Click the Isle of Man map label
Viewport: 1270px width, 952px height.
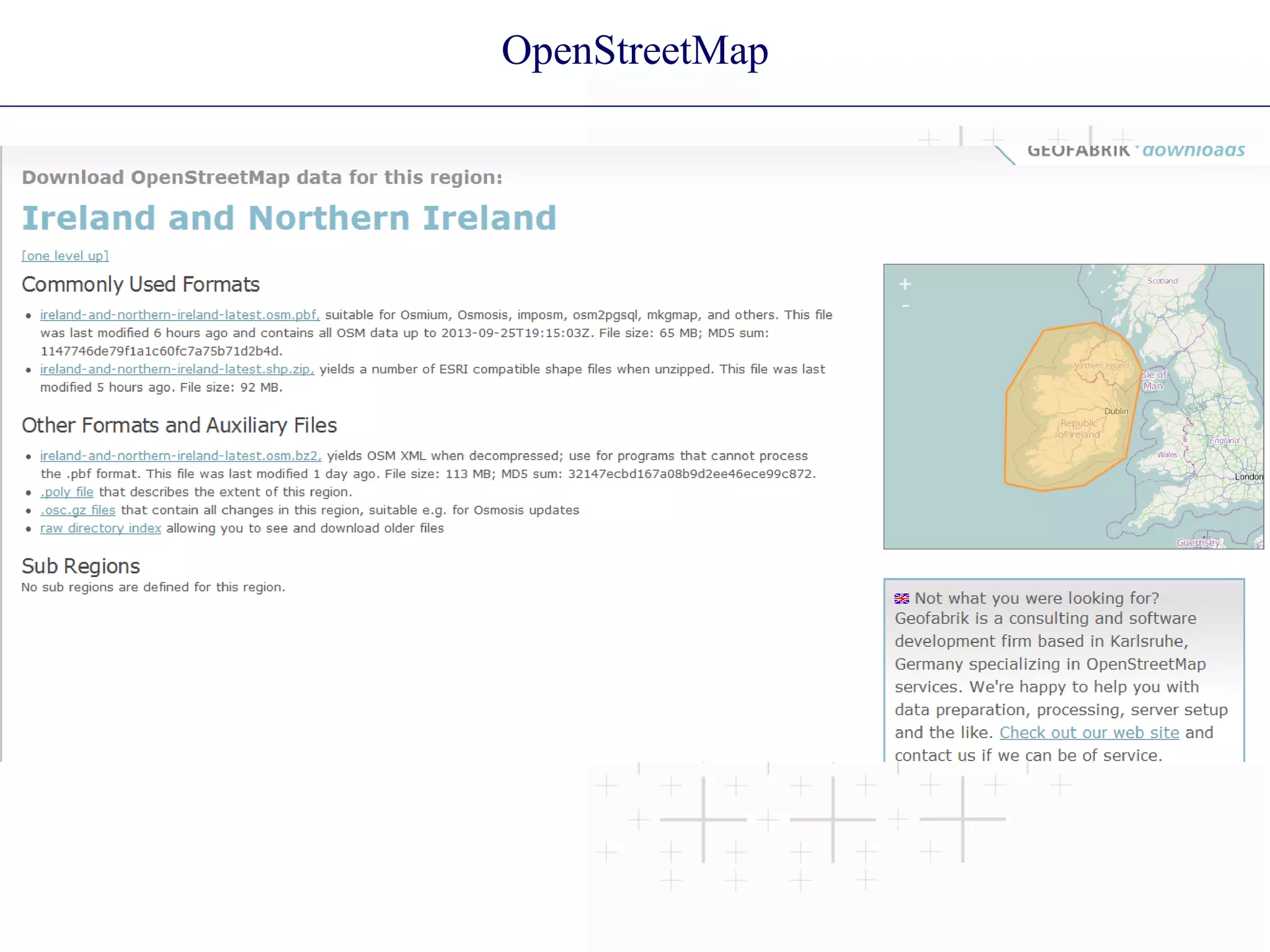coord(1153,380)
